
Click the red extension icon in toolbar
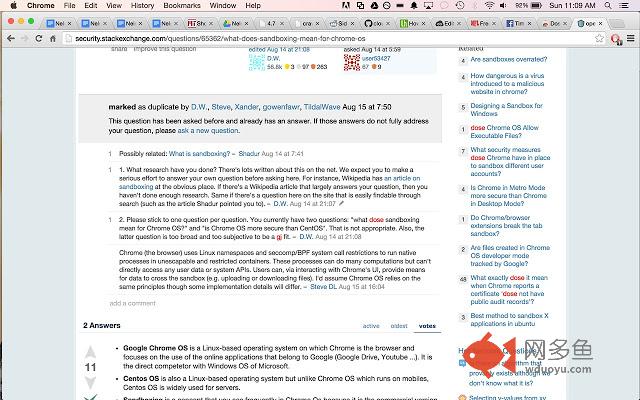[616, 39]
